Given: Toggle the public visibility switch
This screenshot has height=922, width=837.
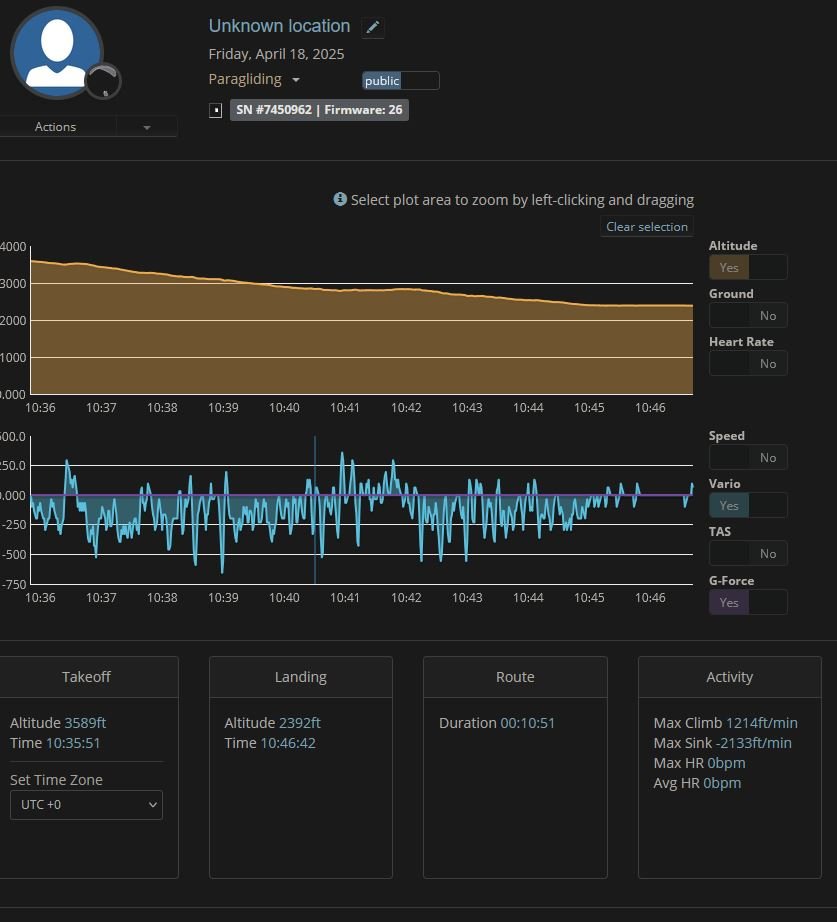Looking at the screenshot, I should tap(401, 81).
